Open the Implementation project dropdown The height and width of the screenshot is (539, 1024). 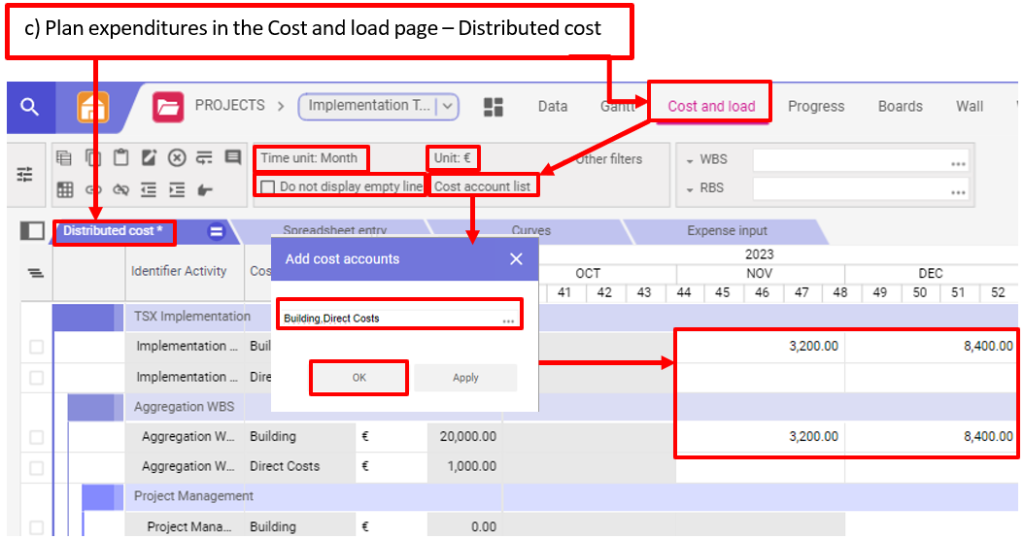[x=378, y=106]
